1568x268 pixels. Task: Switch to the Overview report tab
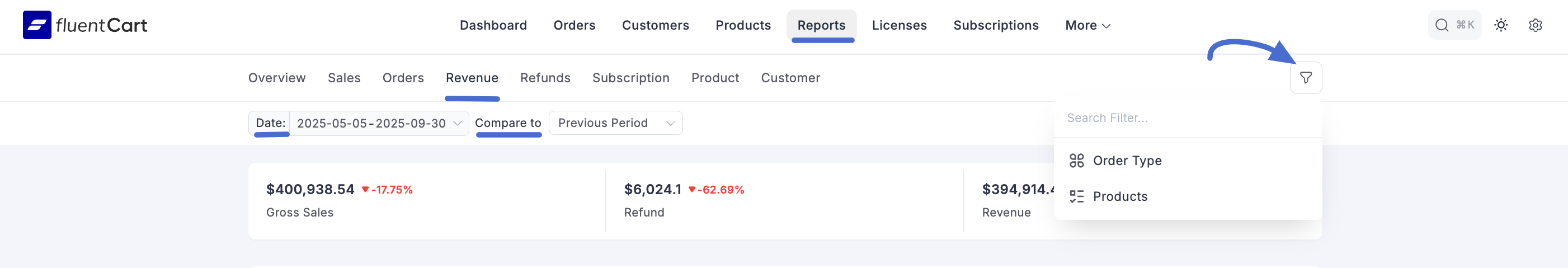pyautogui.click(x=277, y=78)
